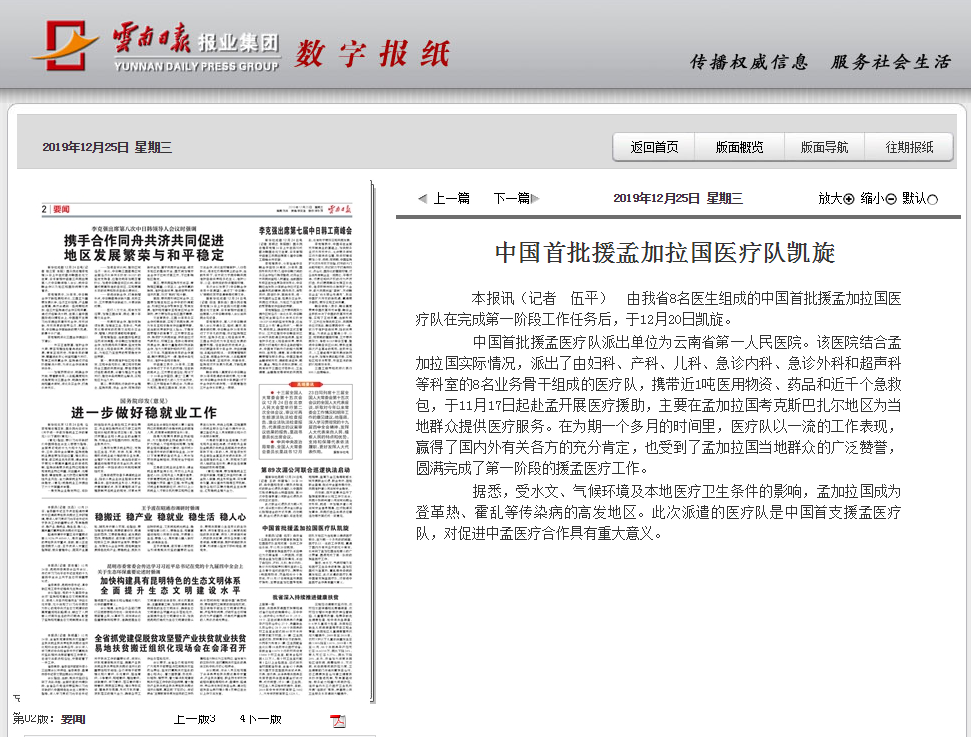Go to next article 下一篇
This screenshot has width=971, height=737.
pos(512,198)
